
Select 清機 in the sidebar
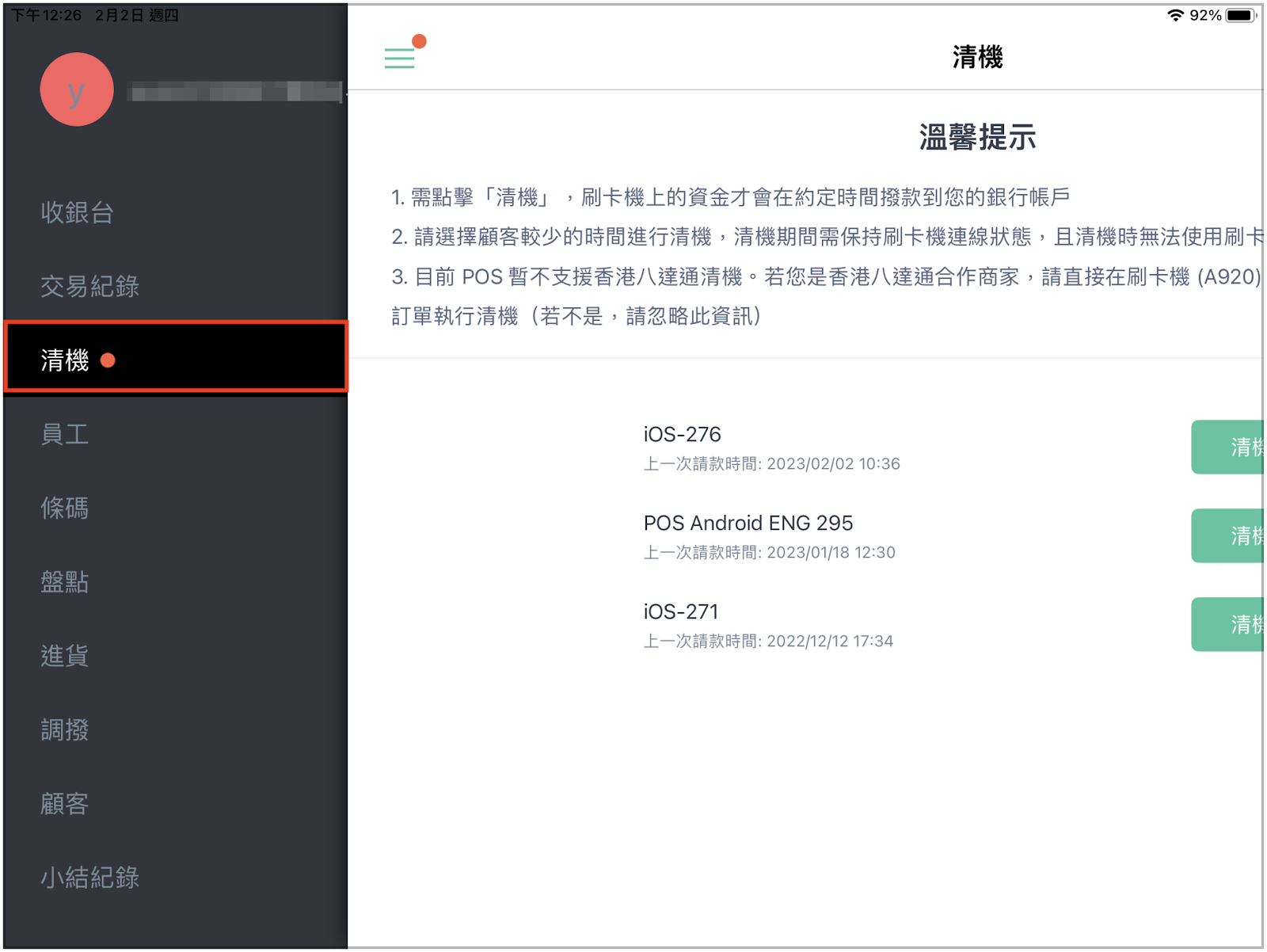click(x=176, y=357)
